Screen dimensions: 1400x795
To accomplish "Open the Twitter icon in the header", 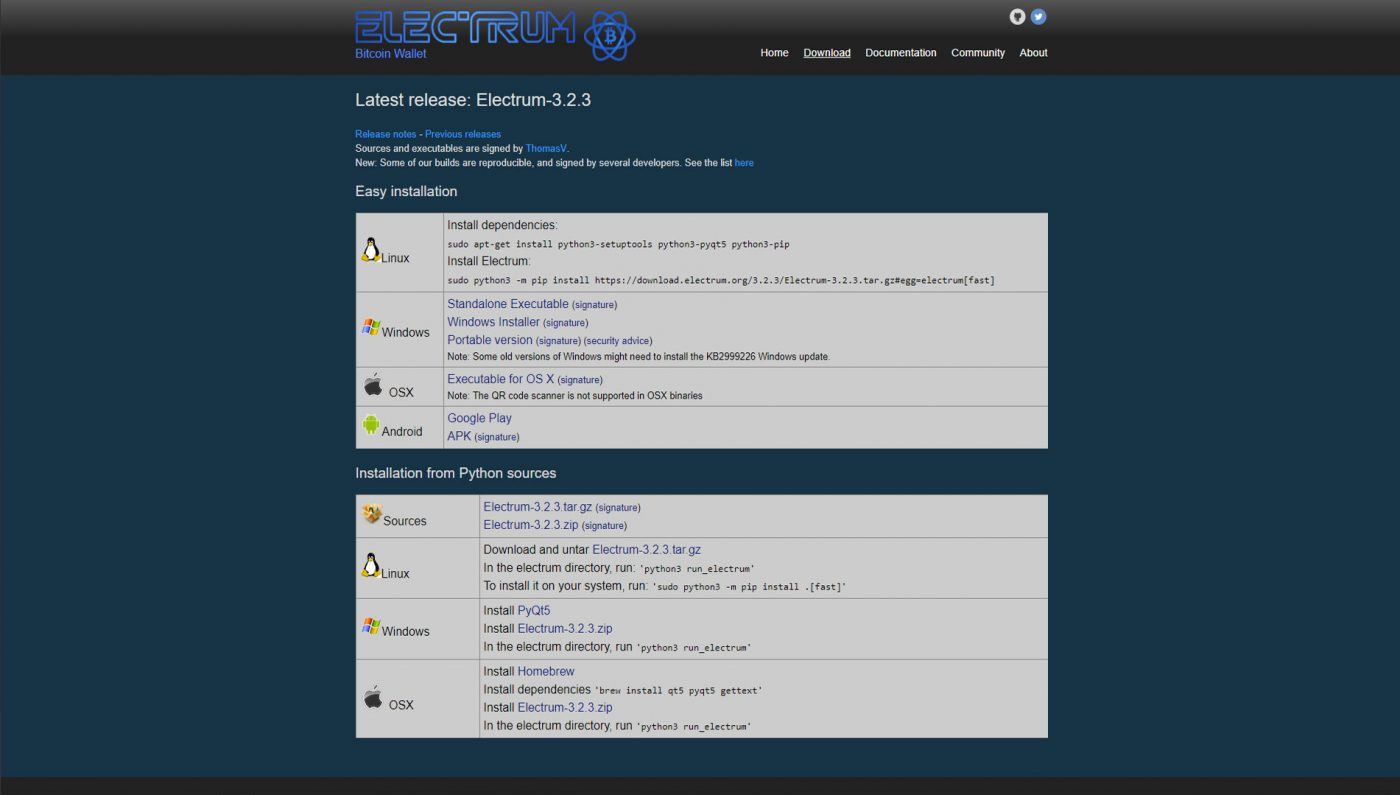I will coord(1038,17).
